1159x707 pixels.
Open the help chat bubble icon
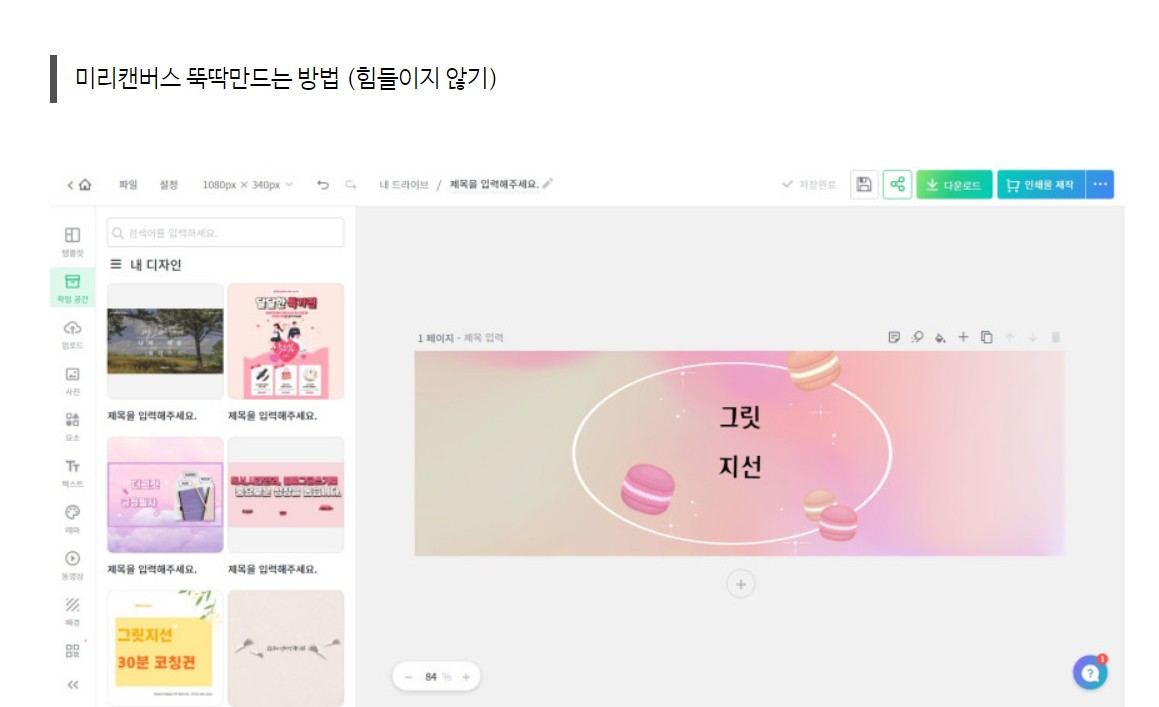tap(1090, 673)
